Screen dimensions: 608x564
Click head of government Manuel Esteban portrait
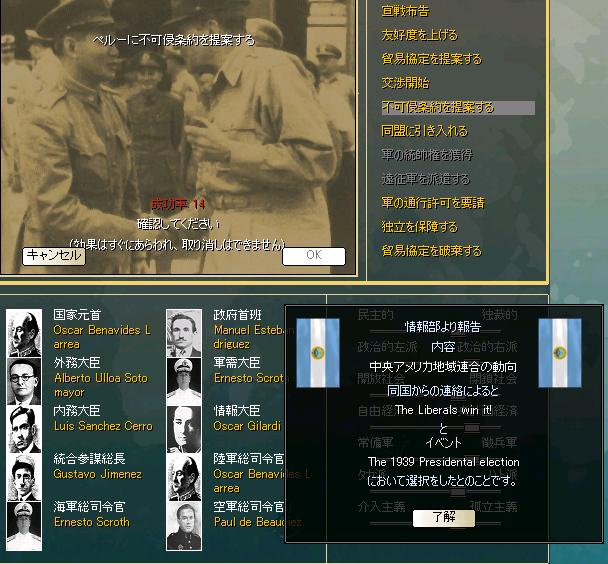click(184, 333)
